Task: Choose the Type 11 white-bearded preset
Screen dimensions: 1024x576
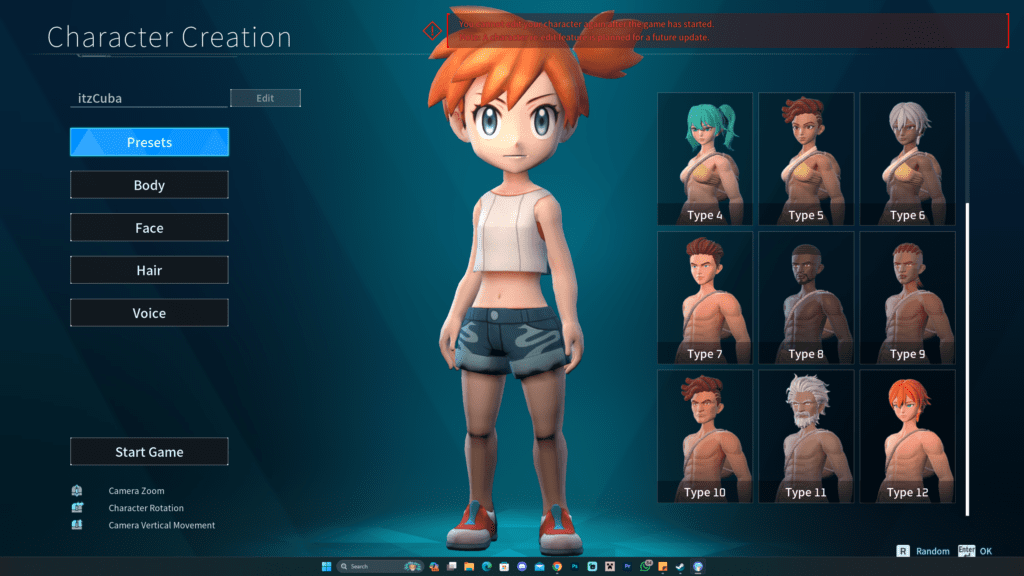Action: [806, 435]
